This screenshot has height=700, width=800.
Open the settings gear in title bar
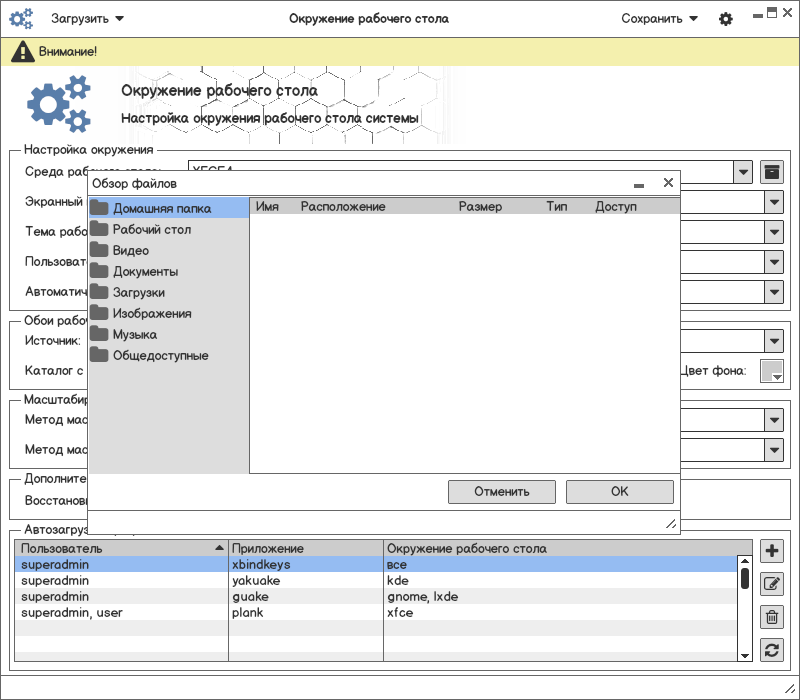click(x=726, y=19)
